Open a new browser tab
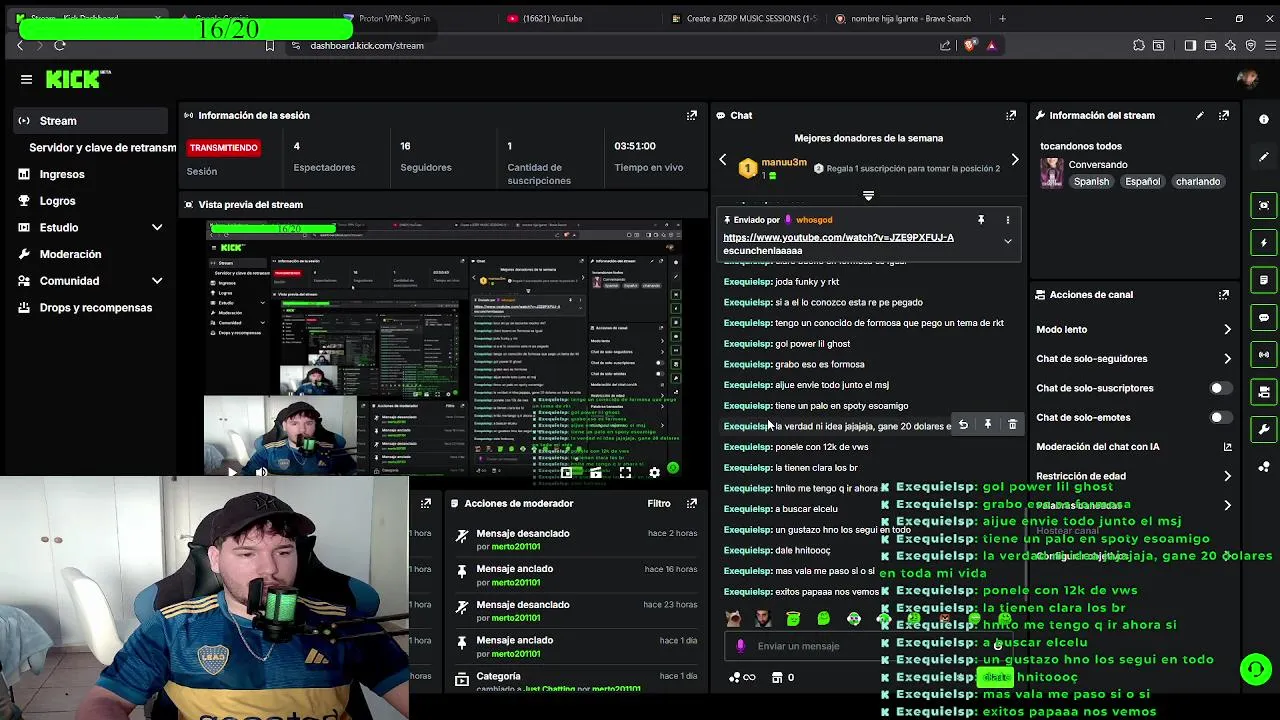The height and width of the screenshot is (720, 1280). (1003, 18)
